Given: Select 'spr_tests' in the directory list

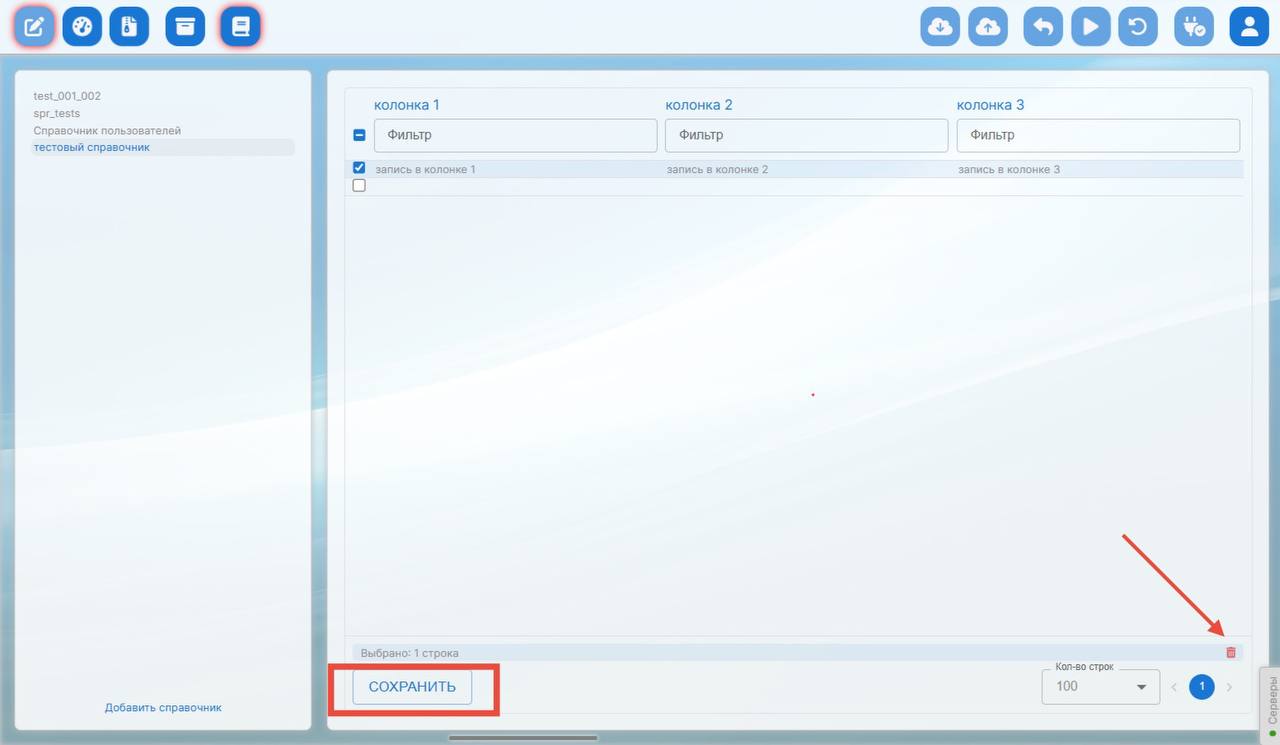Looking at the screenshot, I should (x=57, y=114).
